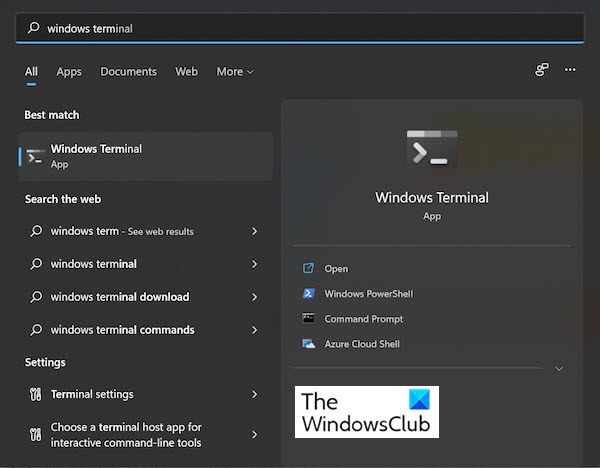Switch to the Web tab
The width and height of the screenshot is (600, 468).
[186, 72]
